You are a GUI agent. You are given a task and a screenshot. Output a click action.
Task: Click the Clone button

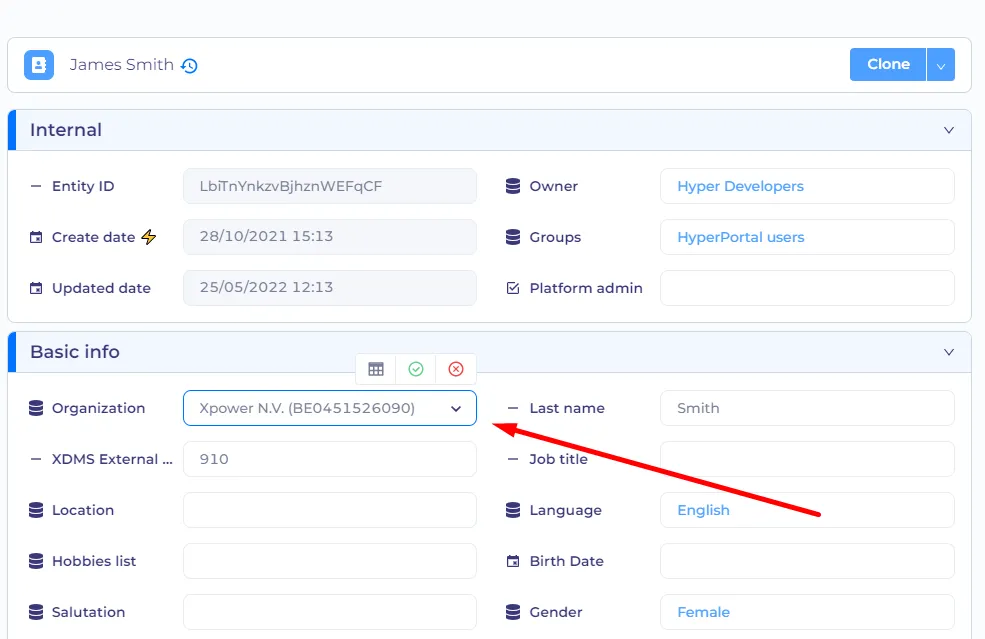coord(888,65)
